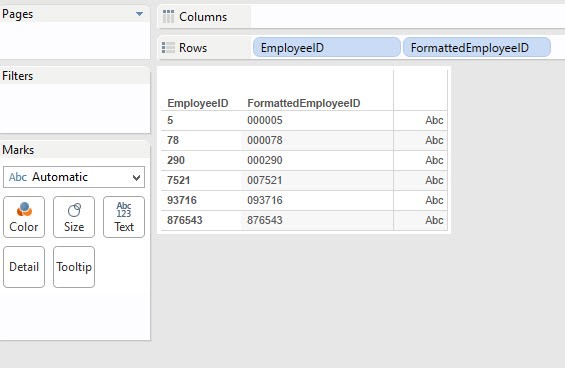The width and height of the screenshot is (565, 368).
Task: Click the Pages shelf label
Action: pos(17,14)
